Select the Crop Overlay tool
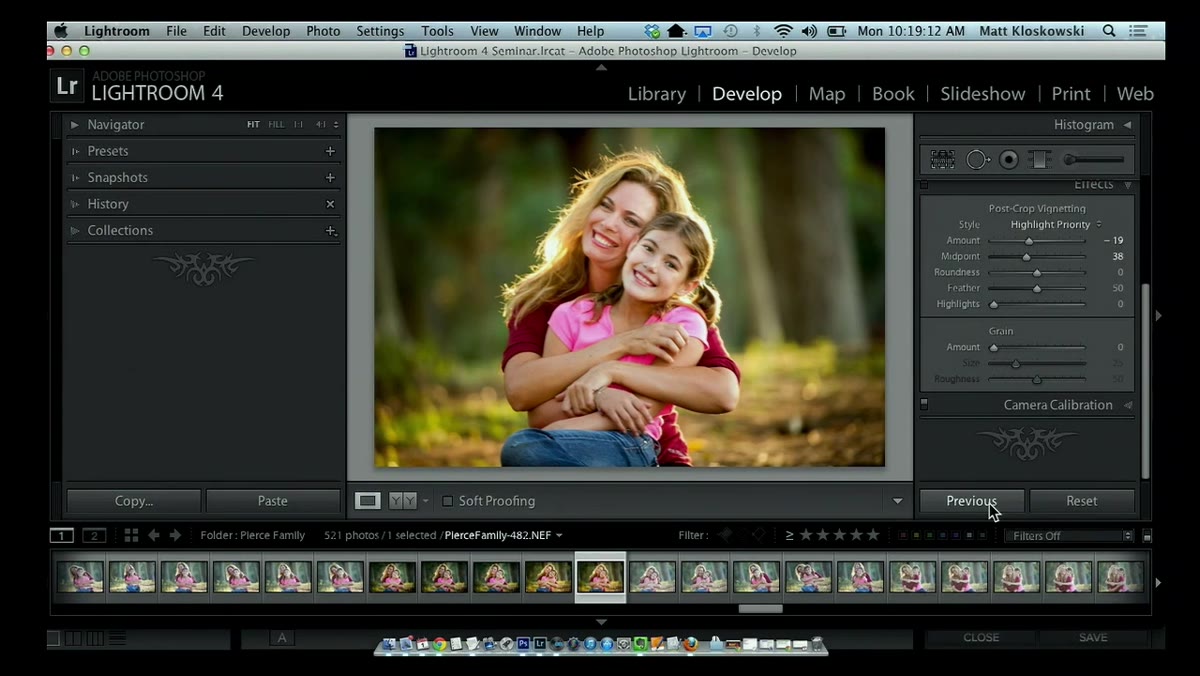This screenshot has height=676, width=1200. click(x=942, y=159)
